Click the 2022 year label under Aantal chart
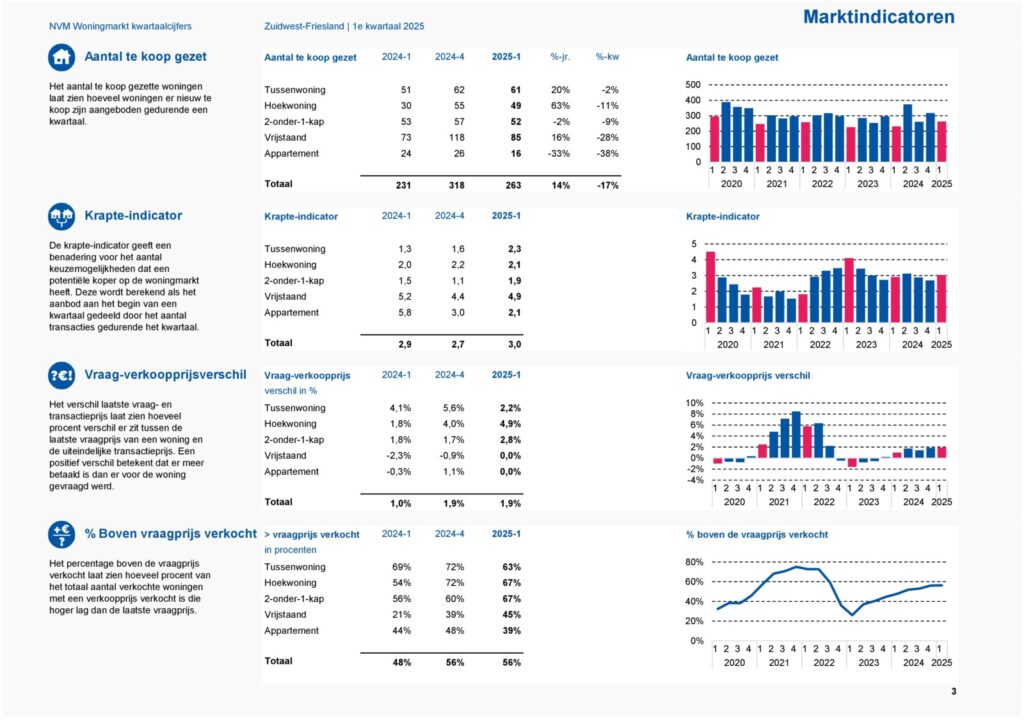1024x724 pixels. point(822,184)
